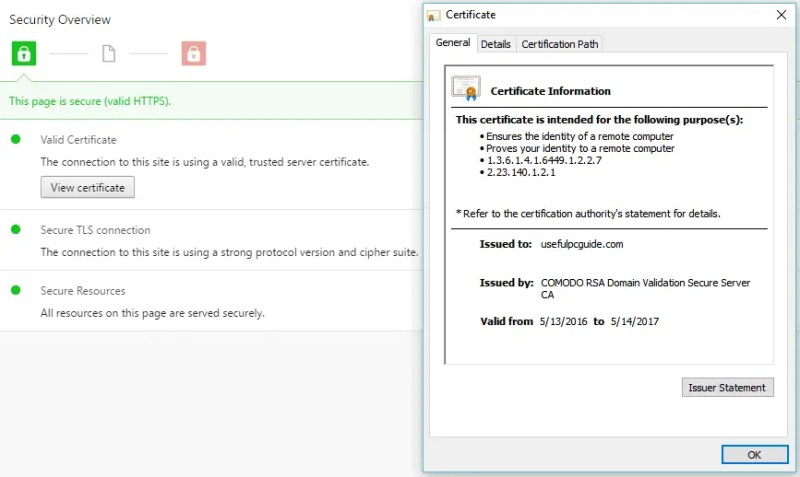Viewport: 800px width, 477px height.
Task: Click the 'Valid from' label
Action: (506, 321)
